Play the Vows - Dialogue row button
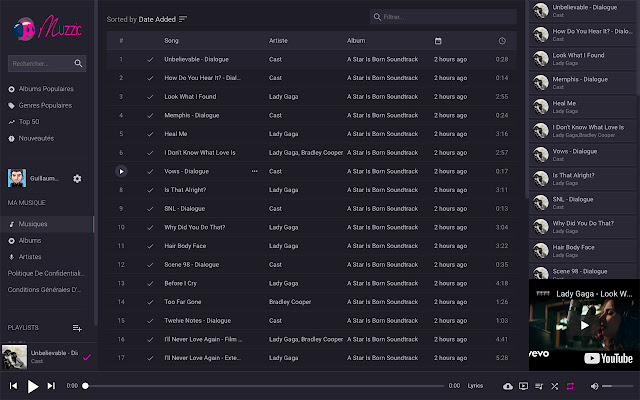 pos(121,171)
